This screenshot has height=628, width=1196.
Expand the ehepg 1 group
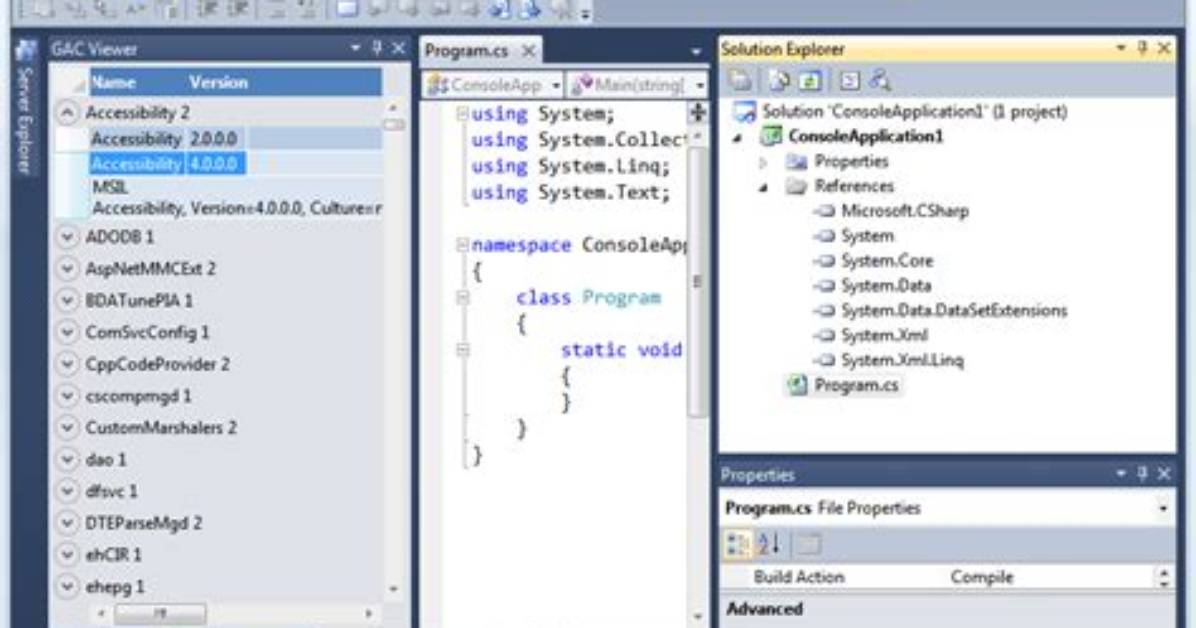coord(67,587)
